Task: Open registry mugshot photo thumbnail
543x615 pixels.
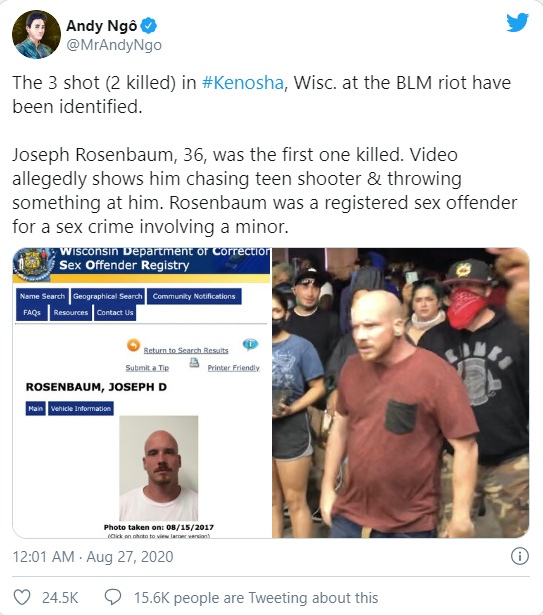Action: pyautogui.click(x=159, y=468)
